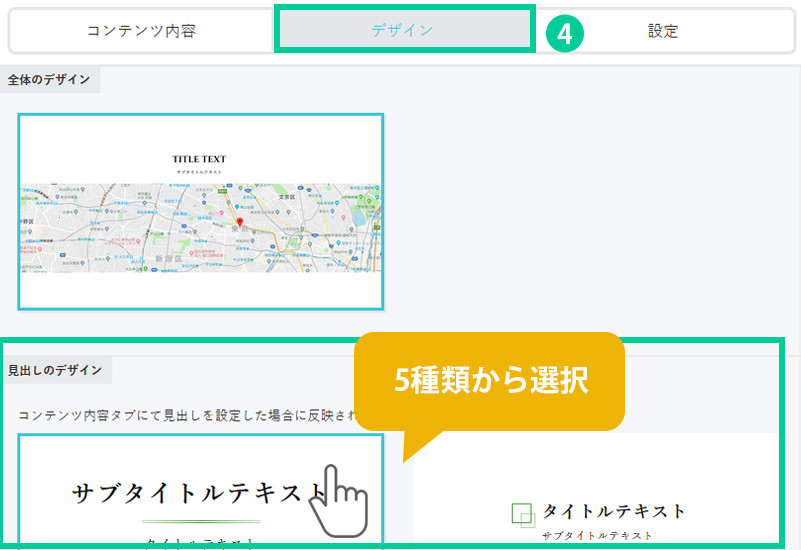Switch to the コンテンツ内容 tab

click(141, 31)
